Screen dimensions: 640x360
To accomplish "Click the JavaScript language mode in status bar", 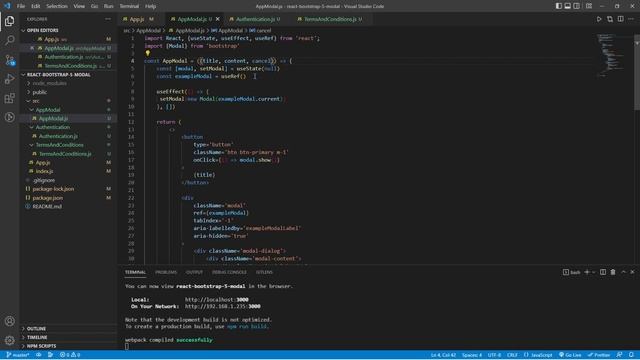I will pos(538,355).
